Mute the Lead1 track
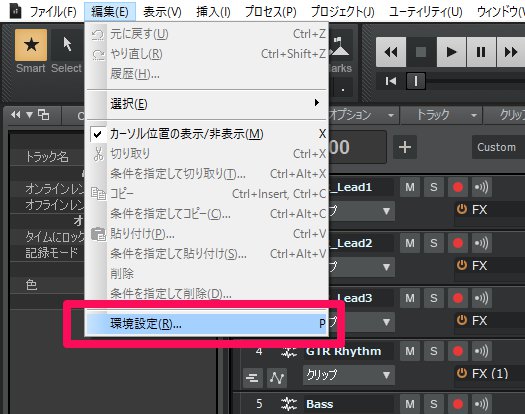This screenshot has width=525, height=414. [410, 187]
